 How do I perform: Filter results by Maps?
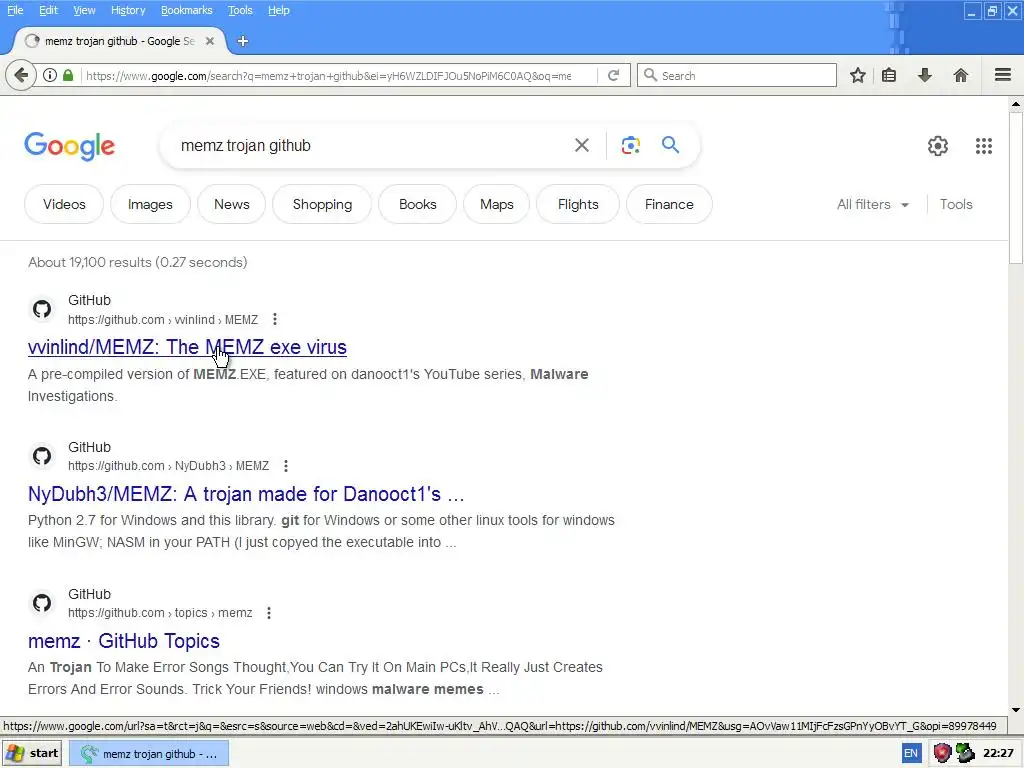(496, 204)
